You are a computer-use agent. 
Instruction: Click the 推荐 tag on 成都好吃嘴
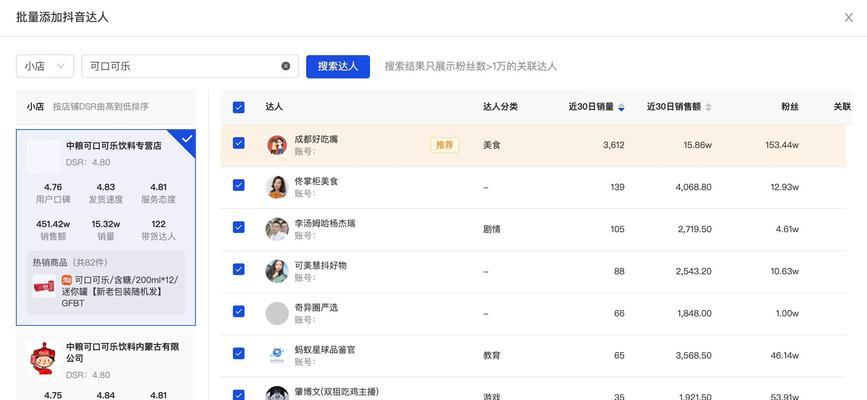tap(445, 145)
